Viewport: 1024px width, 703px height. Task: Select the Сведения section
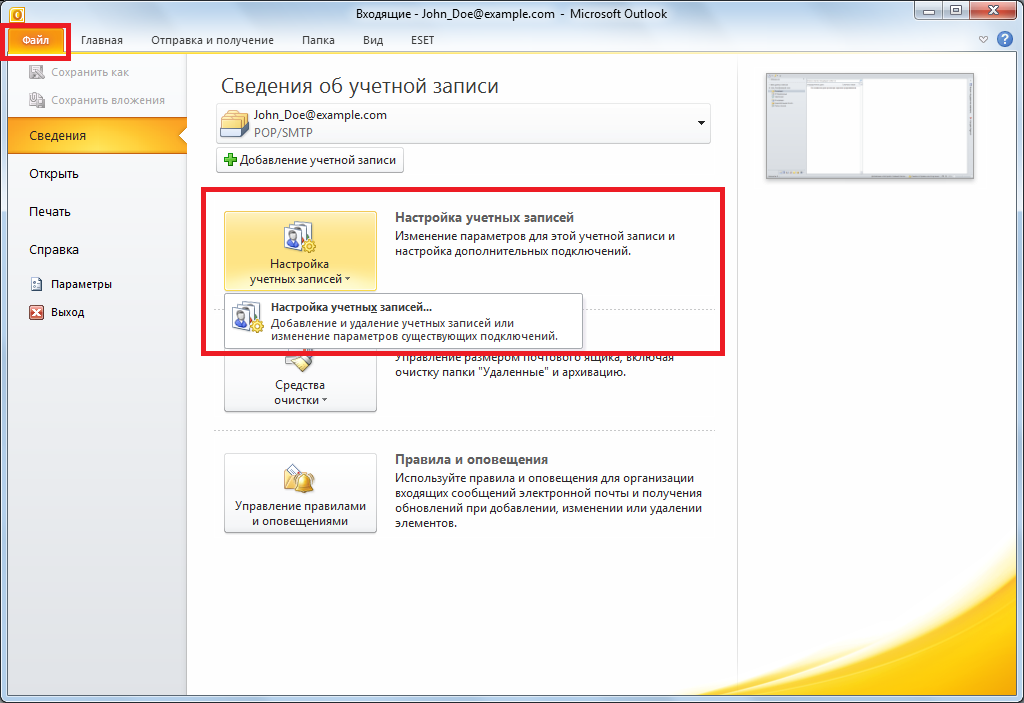(97, 136)
